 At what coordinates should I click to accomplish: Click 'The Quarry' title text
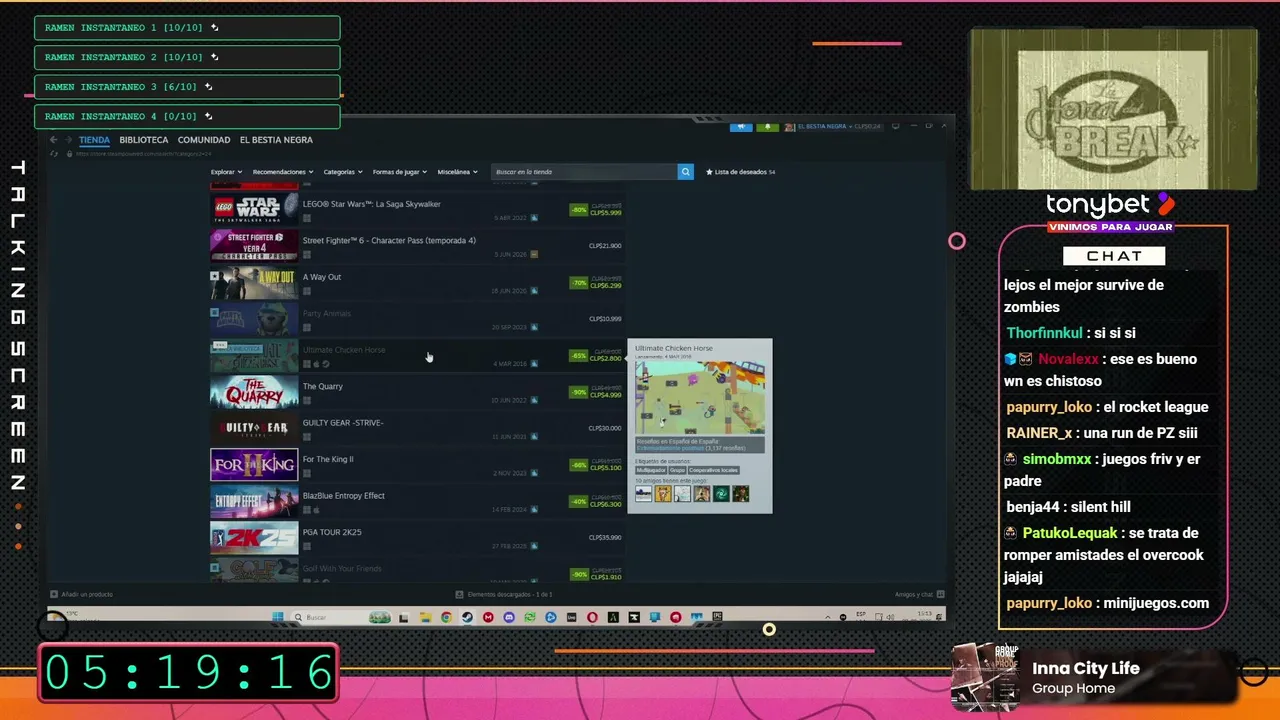[x=323, y=387]
